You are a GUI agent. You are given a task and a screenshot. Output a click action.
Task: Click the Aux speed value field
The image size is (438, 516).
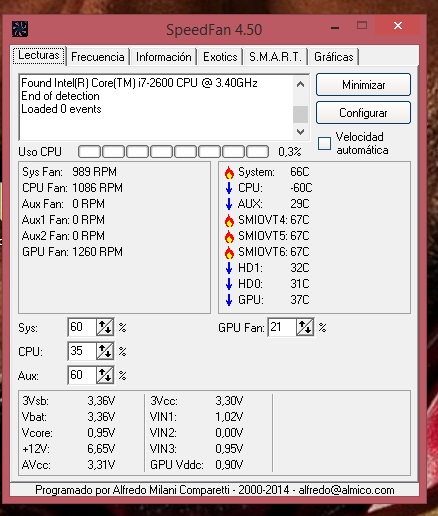click(82, 375)
